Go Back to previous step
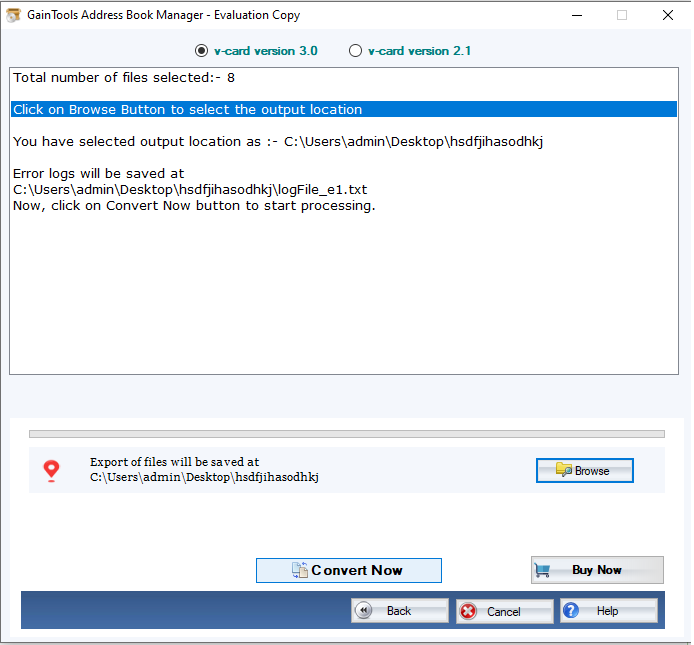The height and width of the screenshot is (645, 694). point(400,611)
